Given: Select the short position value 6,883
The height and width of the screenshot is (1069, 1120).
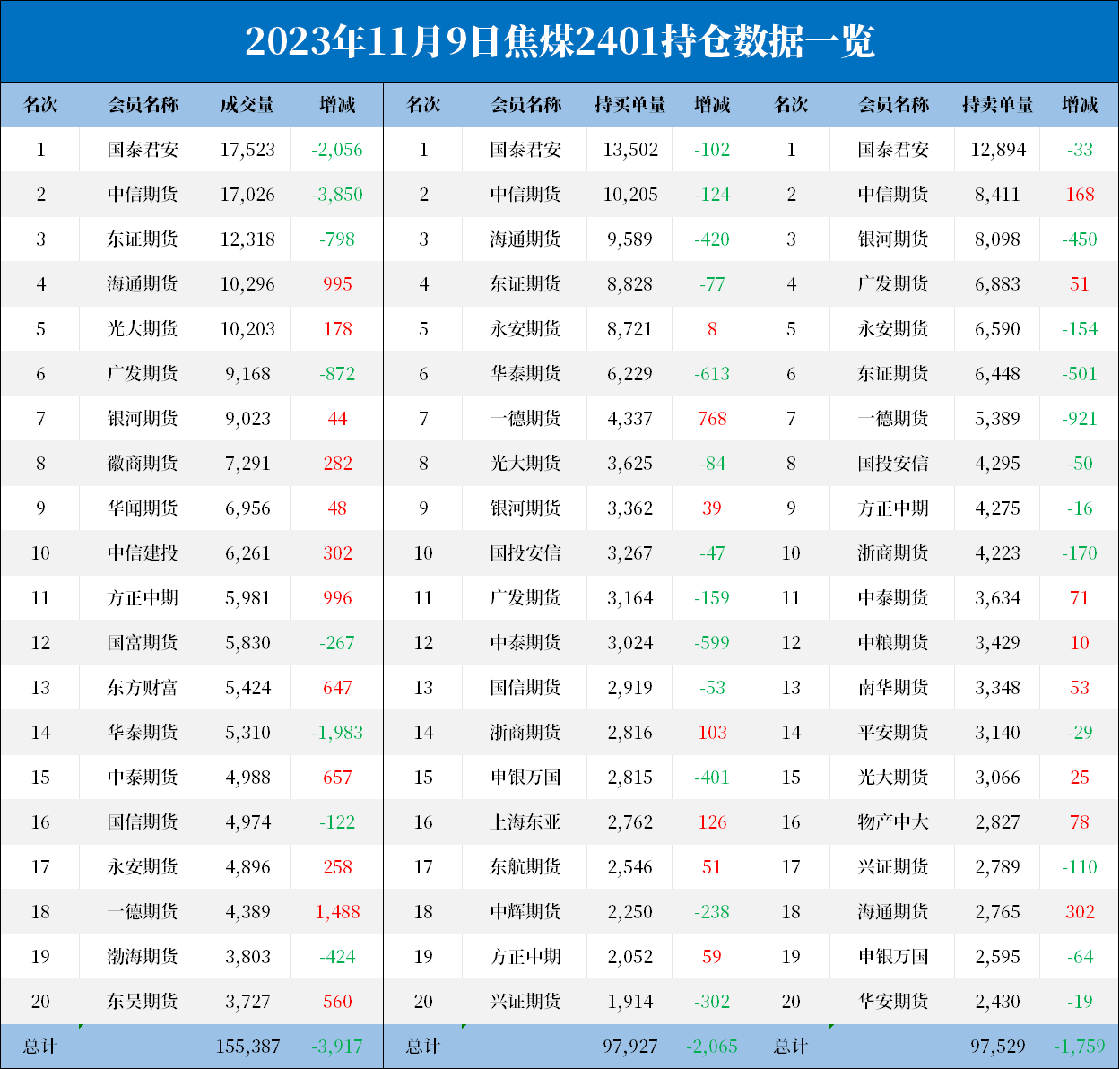Looking at the screenshot, I should [x=998, y=284].
